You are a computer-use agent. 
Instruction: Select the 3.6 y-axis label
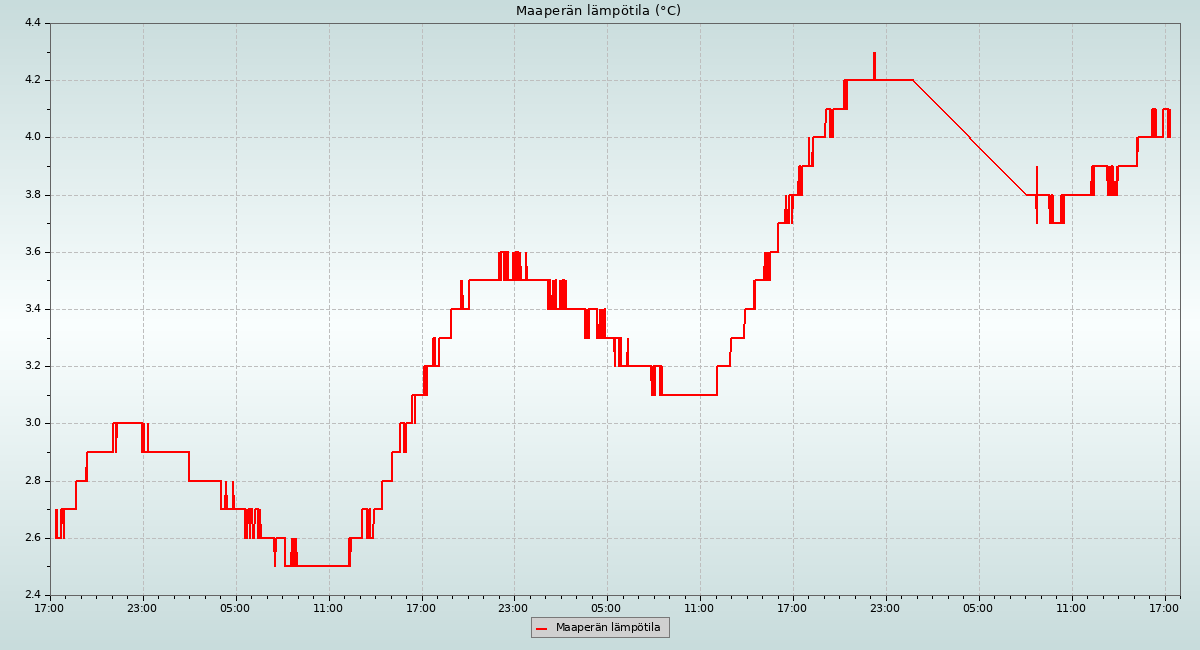point(31,252)
